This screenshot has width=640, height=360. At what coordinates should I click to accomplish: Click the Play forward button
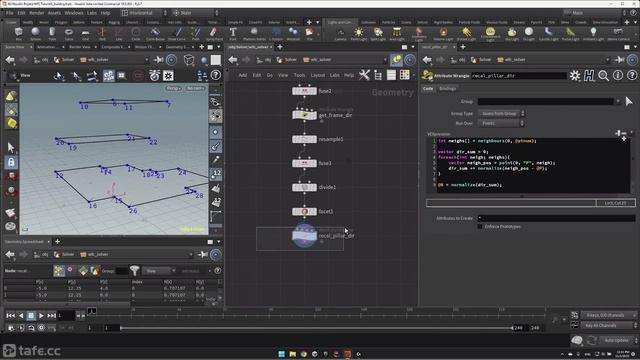[41, 316]
